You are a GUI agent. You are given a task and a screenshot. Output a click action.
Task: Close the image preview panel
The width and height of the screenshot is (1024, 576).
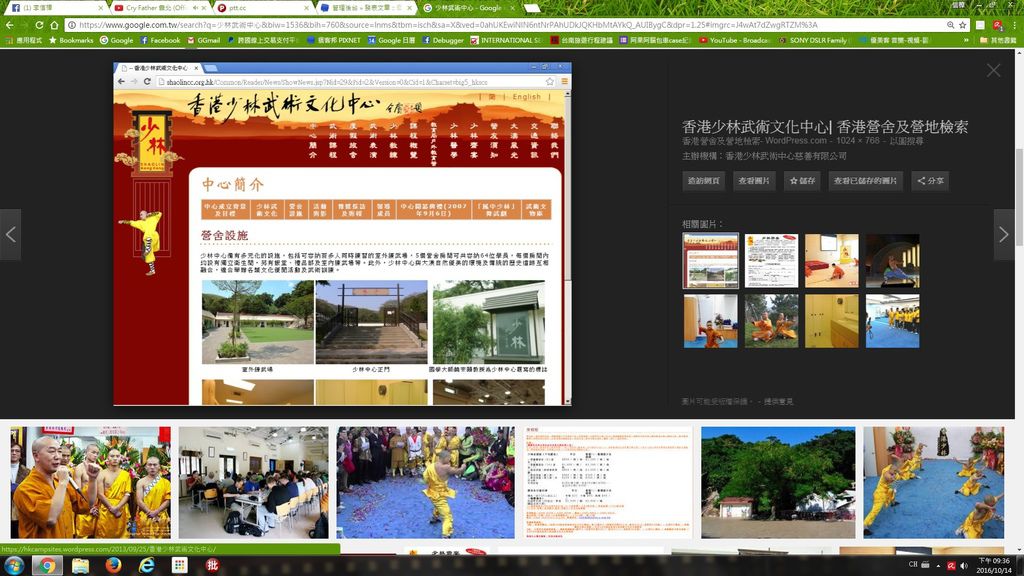click(x=993, y=71)
